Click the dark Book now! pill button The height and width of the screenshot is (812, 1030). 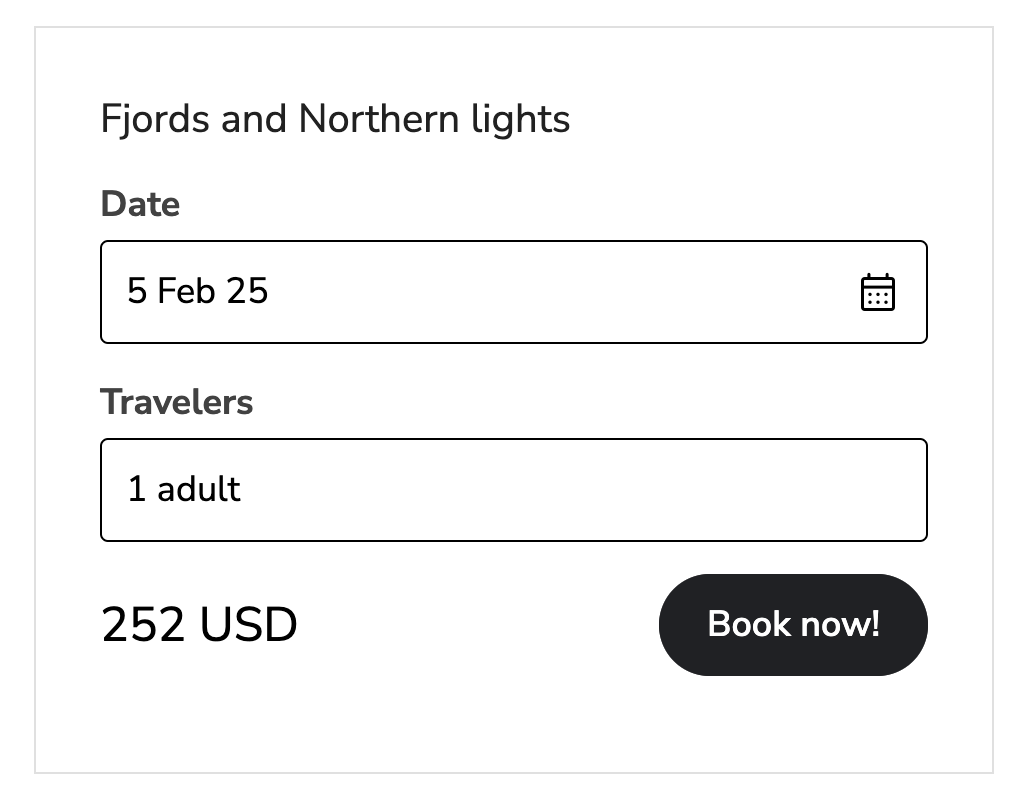click(x=793, y=625)
